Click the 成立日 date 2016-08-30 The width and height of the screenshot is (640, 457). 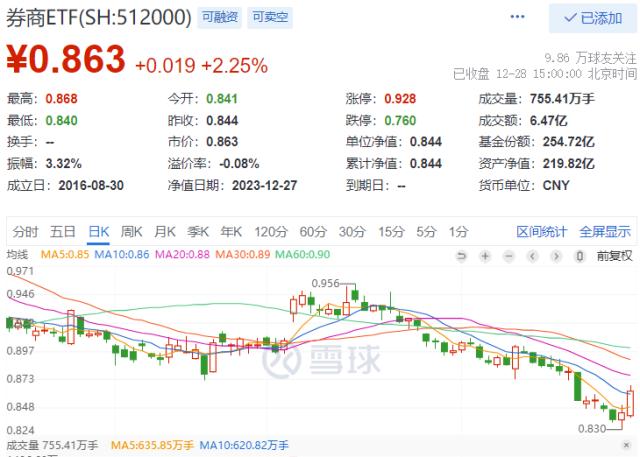[91, 186]
